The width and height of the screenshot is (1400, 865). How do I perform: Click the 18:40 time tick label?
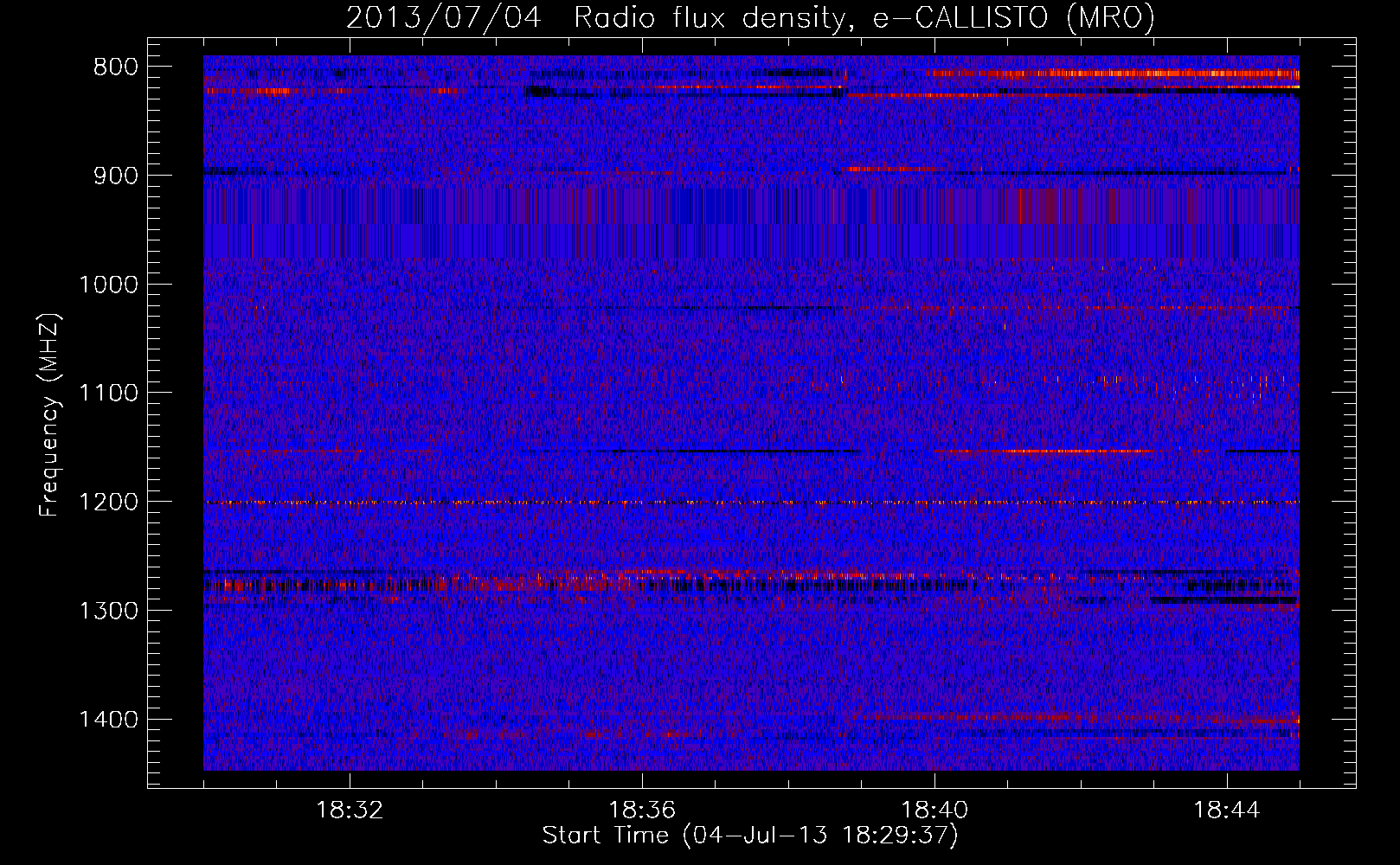tap(934, 811)
